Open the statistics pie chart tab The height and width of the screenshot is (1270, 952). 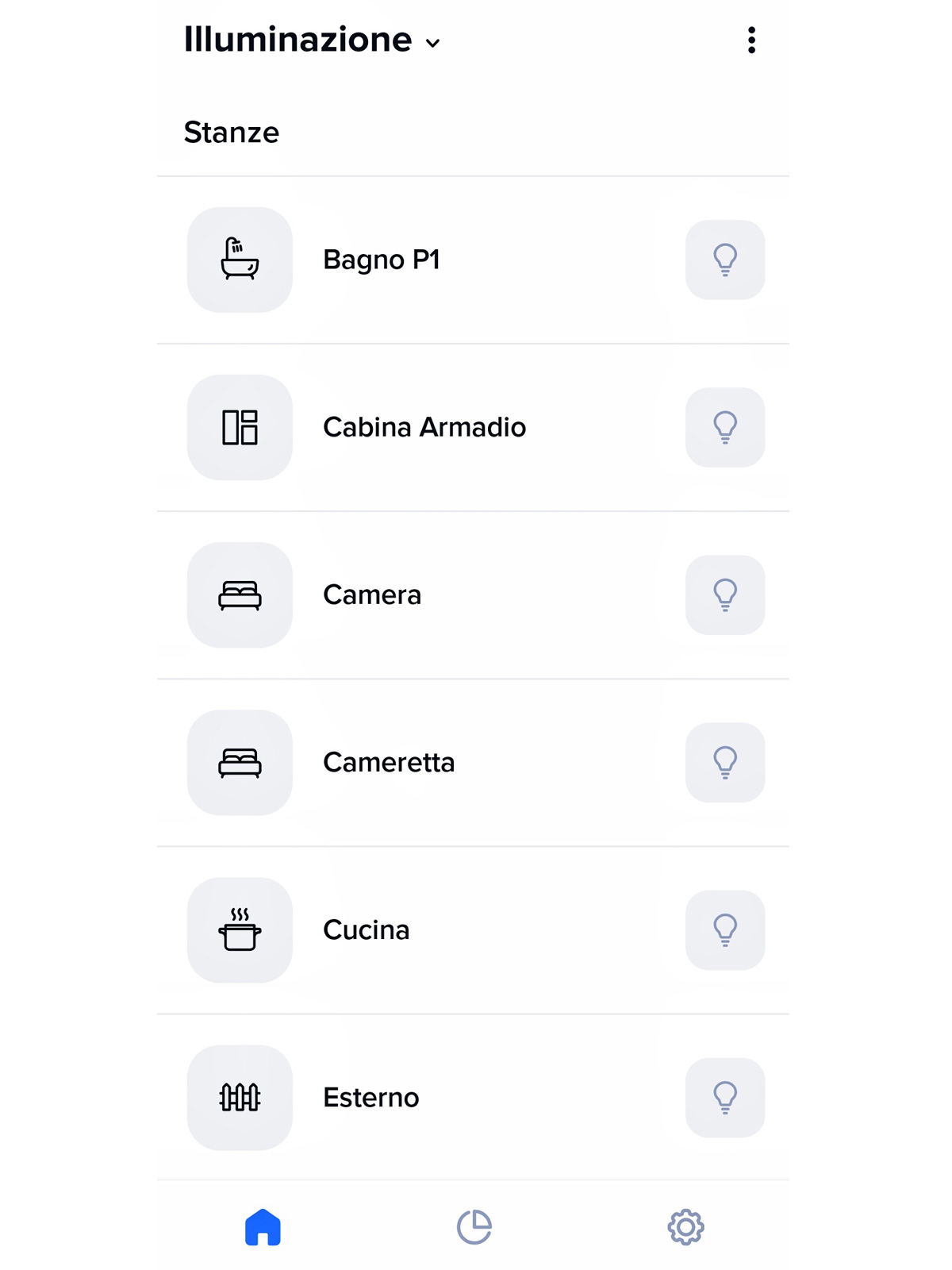pos(474,1227)
